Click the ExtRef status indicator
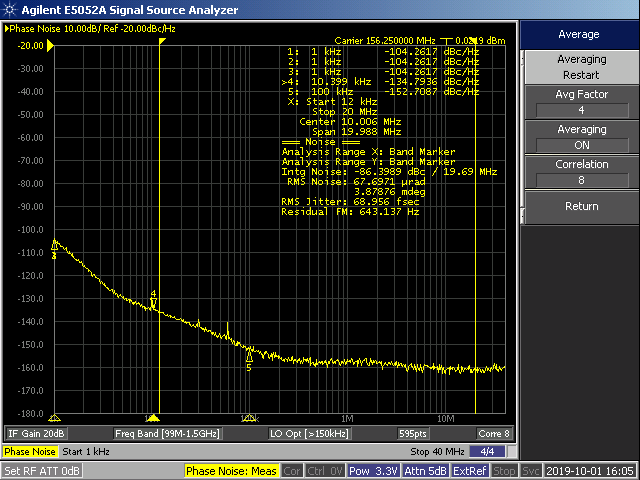The width and height of the screenshot is (640, 480). pyautogui.click(x=470, y=471)
